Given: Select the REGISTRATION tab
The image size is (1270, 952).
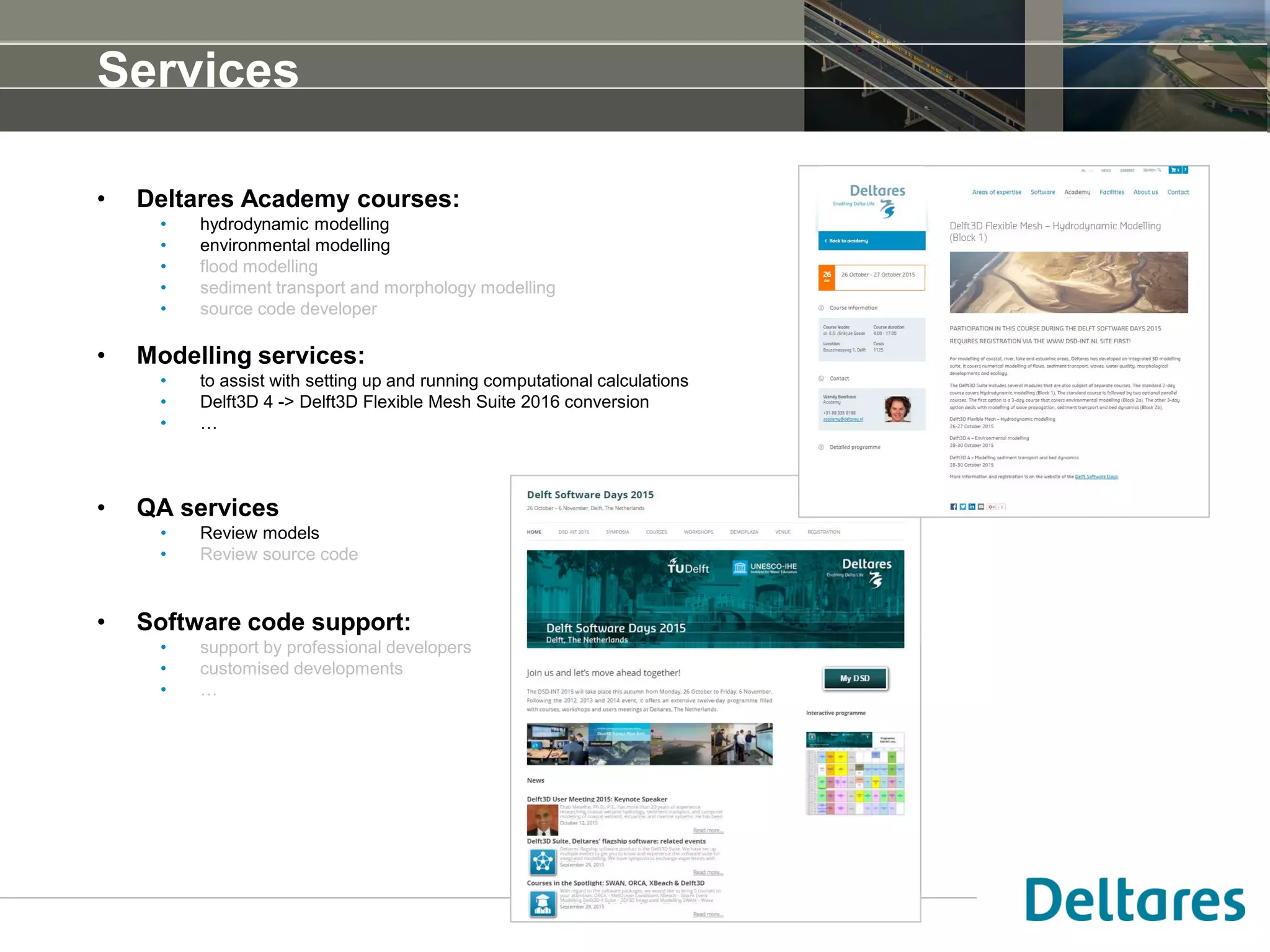Looking at the screenshot, I should point(824,532).
